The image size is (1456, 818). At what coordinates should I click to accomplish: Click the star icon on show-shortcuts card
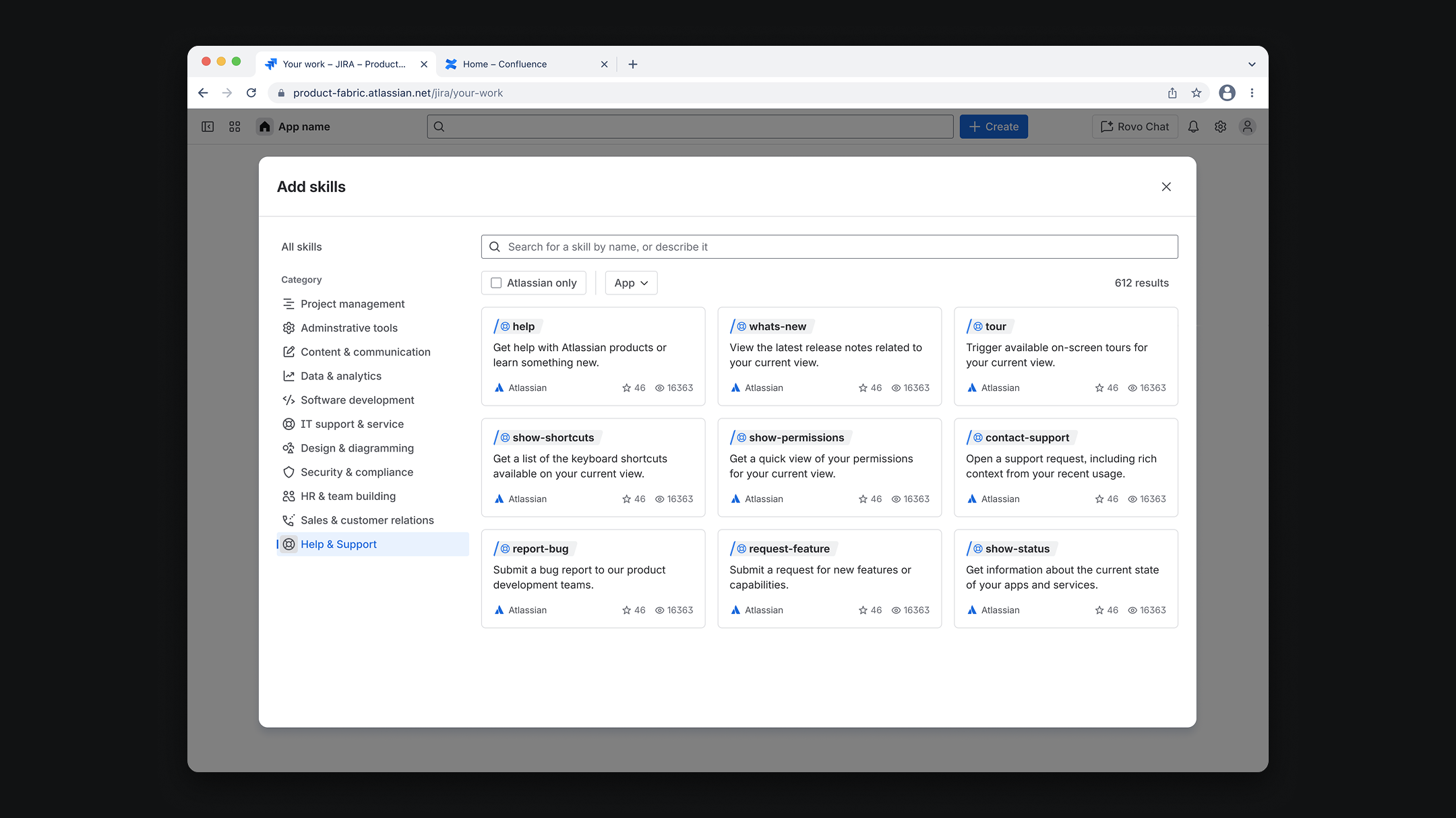click(x=627, y=499)
